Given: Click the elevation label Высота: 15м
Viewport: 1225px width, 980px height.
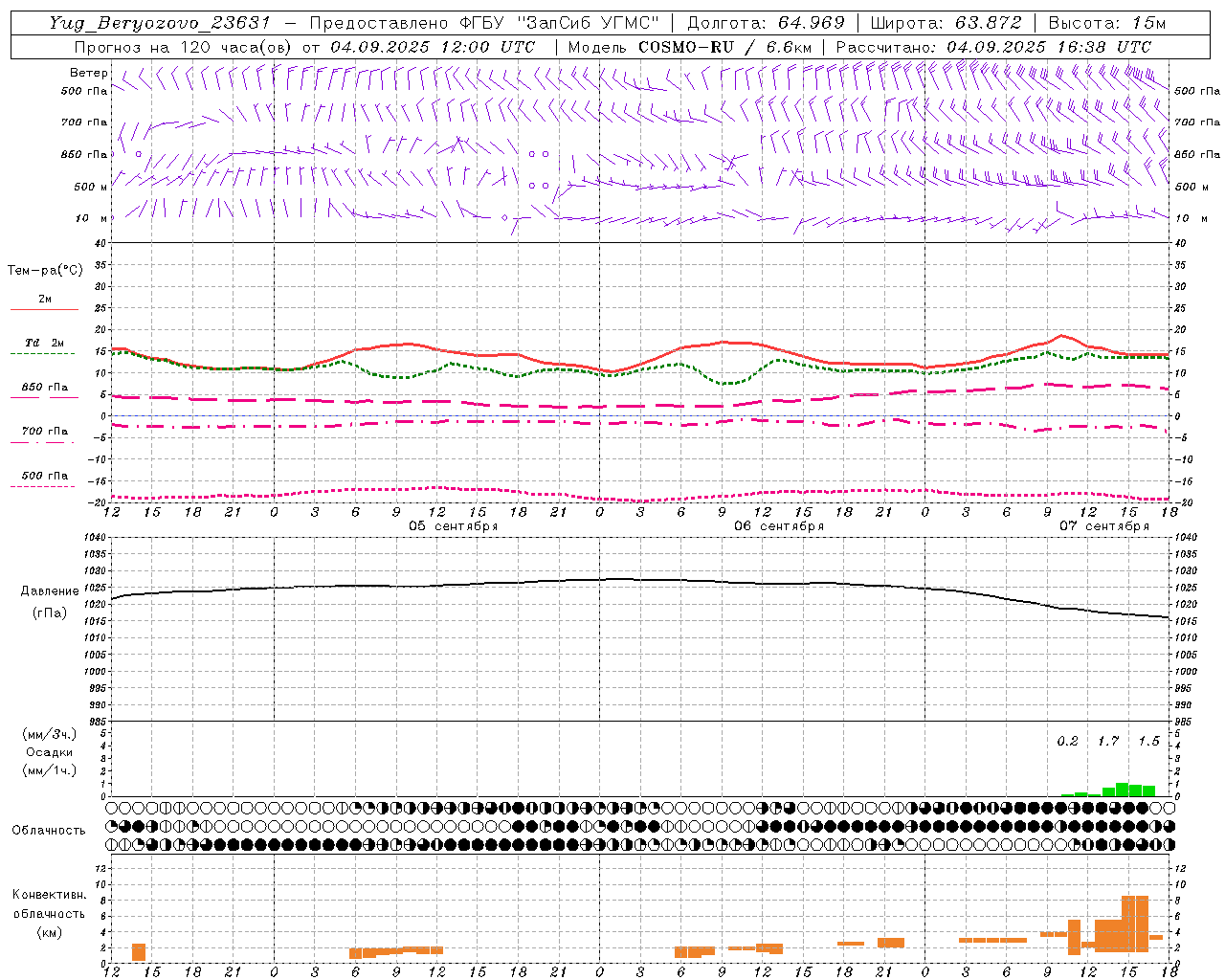Looking at the screenshot, I should coord(1107,23).
